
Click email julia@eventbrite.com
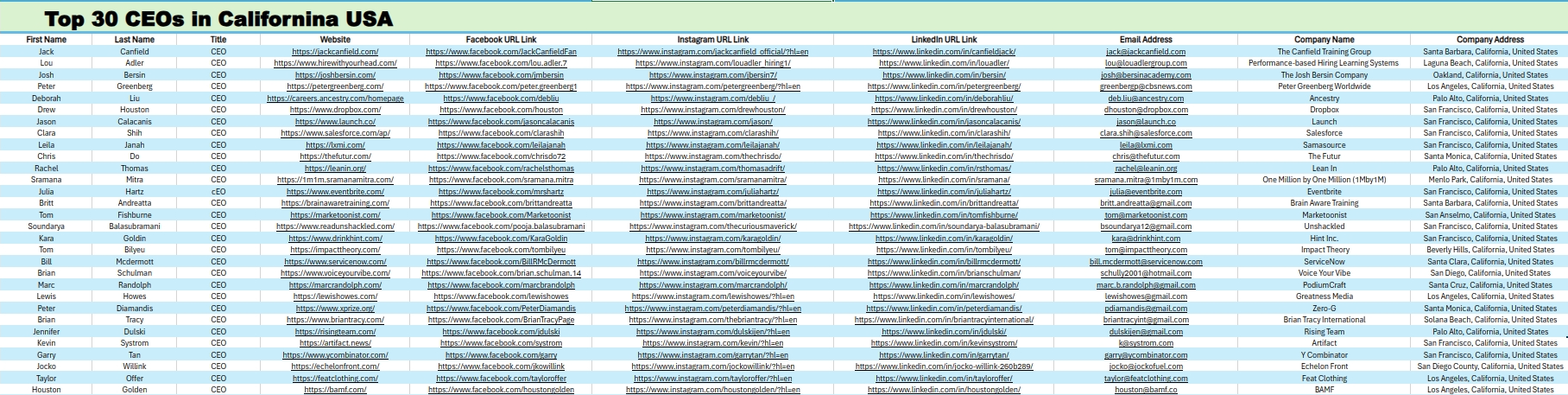(1145, 192)
